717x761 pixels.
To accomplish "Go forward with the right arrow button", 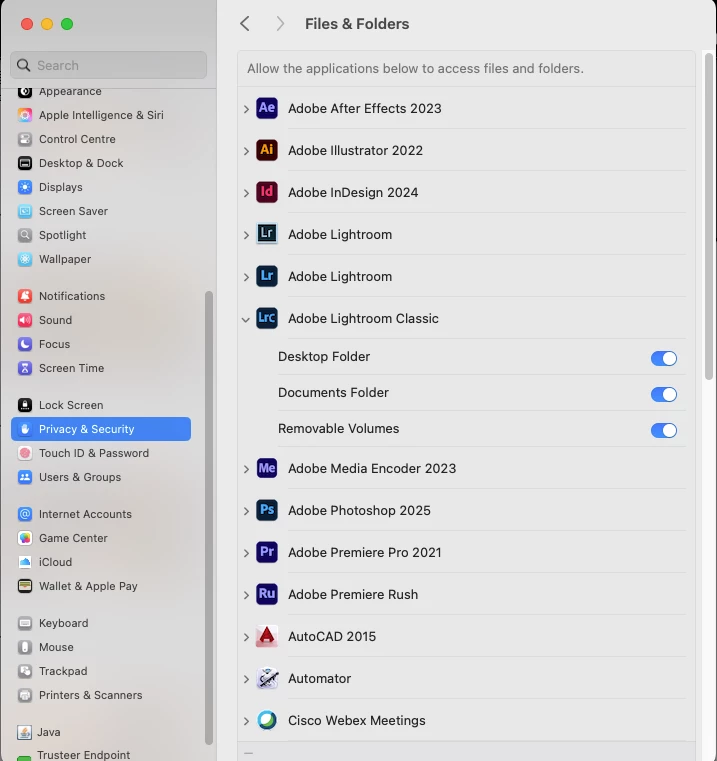I will 280,23.
